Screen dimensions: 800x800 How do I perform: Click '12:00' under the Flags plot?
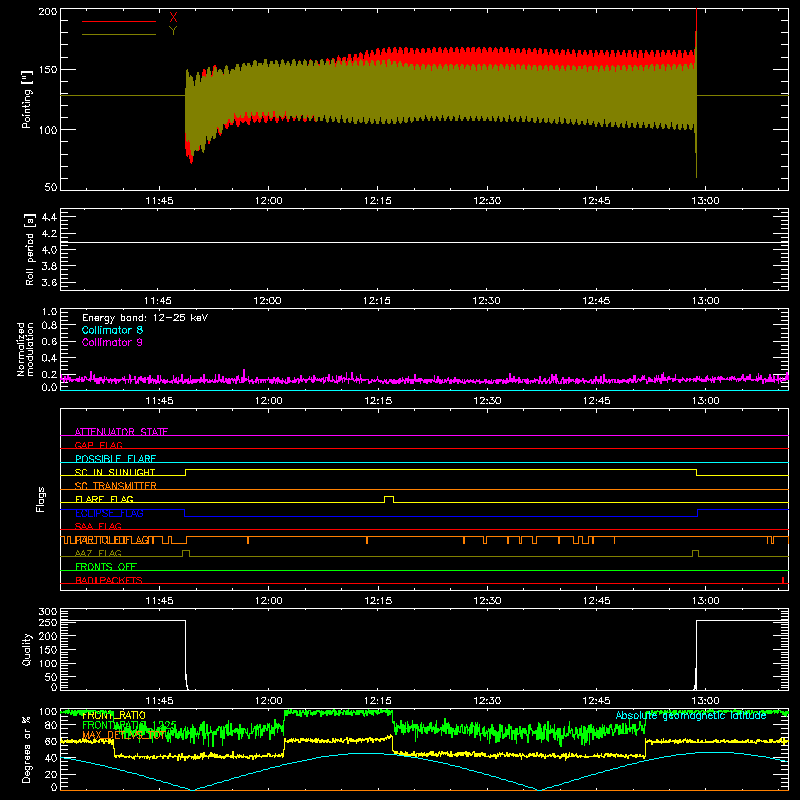268,601
